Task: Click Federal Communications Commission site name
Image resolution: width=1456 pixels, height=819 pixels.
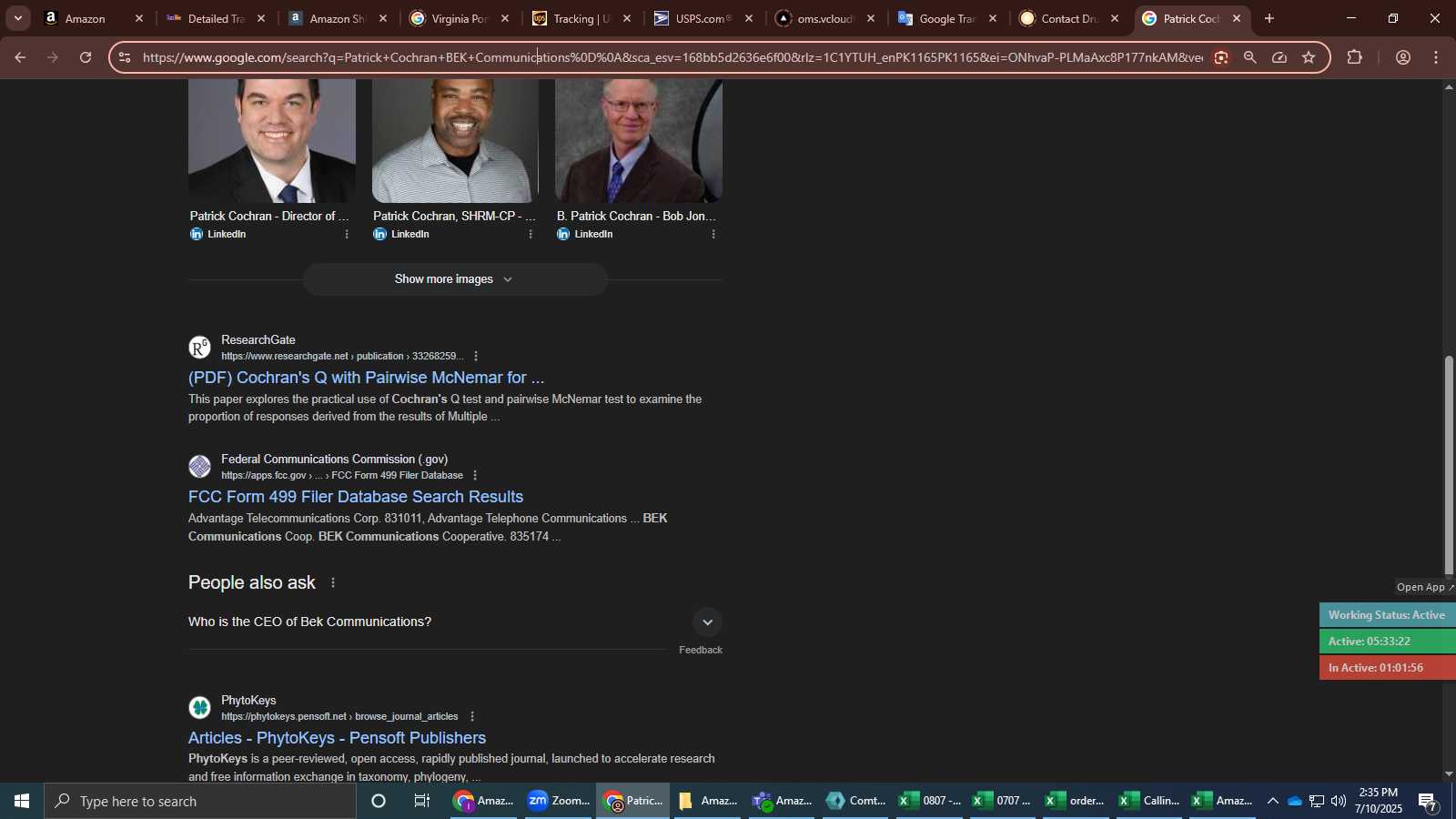Action: [x=334, y=459]
